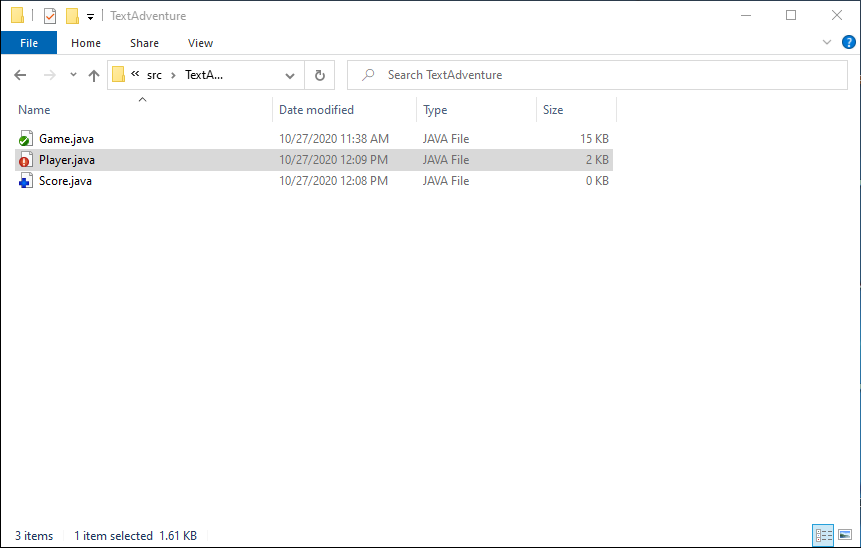Image resolution: width=861 pixels, height=548 pixels.
Task: Switch to the View ribbon tab
Action: point(200,43)
